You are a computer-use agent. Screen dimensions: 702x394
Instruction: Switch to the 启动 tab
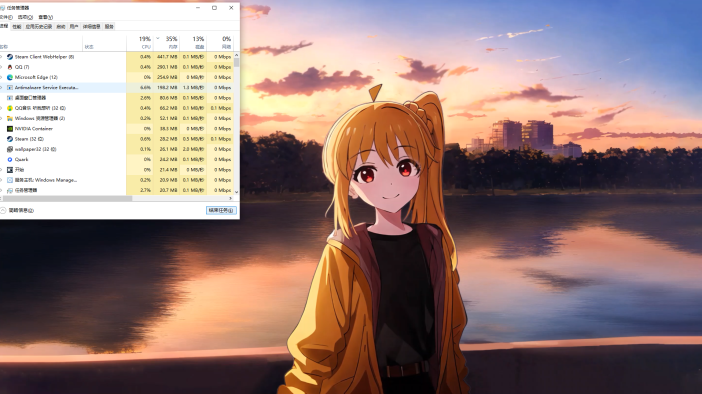[61, 27]
